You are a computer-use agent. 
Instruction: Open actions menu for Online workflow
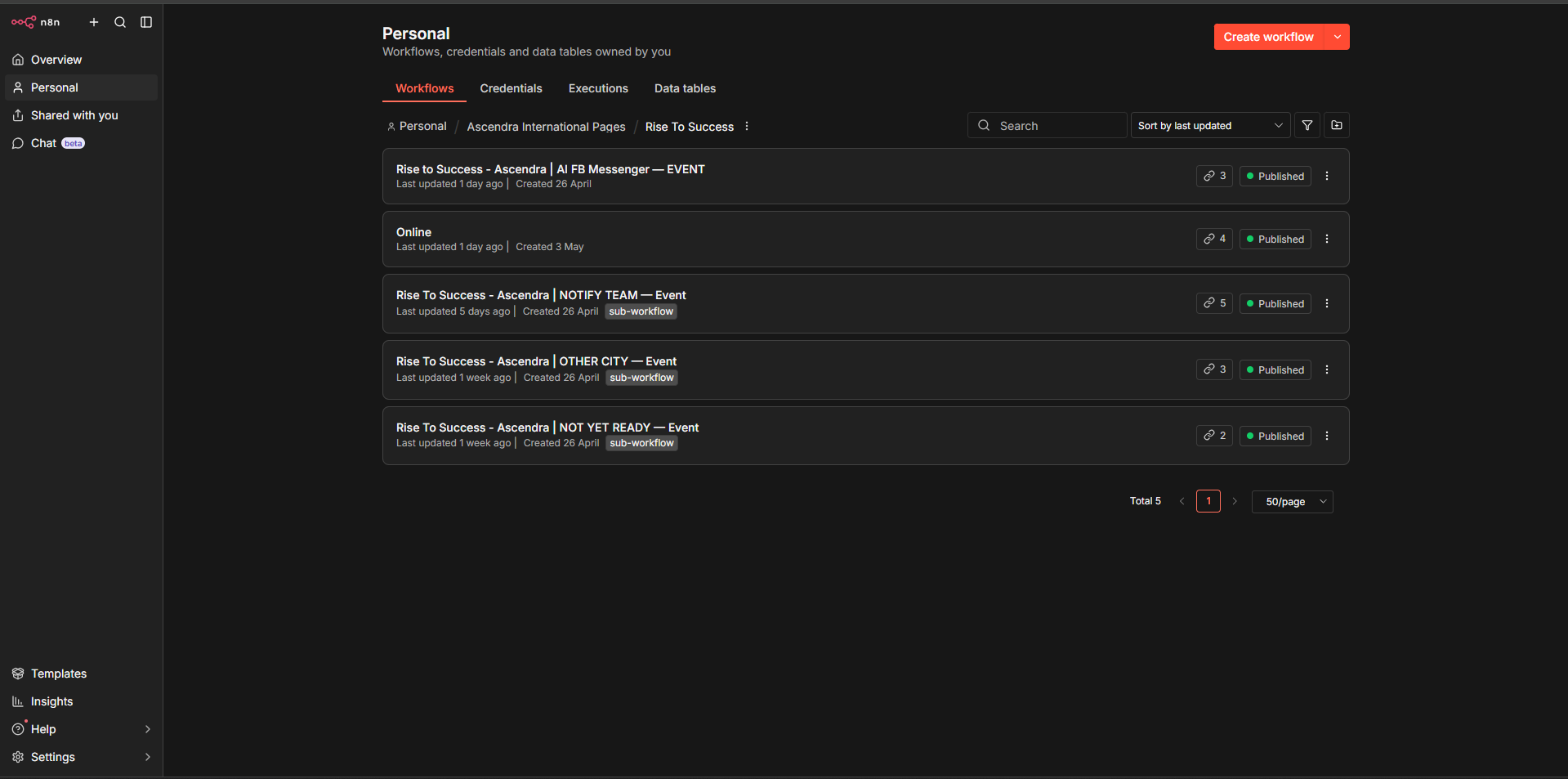pos(1327,239)
